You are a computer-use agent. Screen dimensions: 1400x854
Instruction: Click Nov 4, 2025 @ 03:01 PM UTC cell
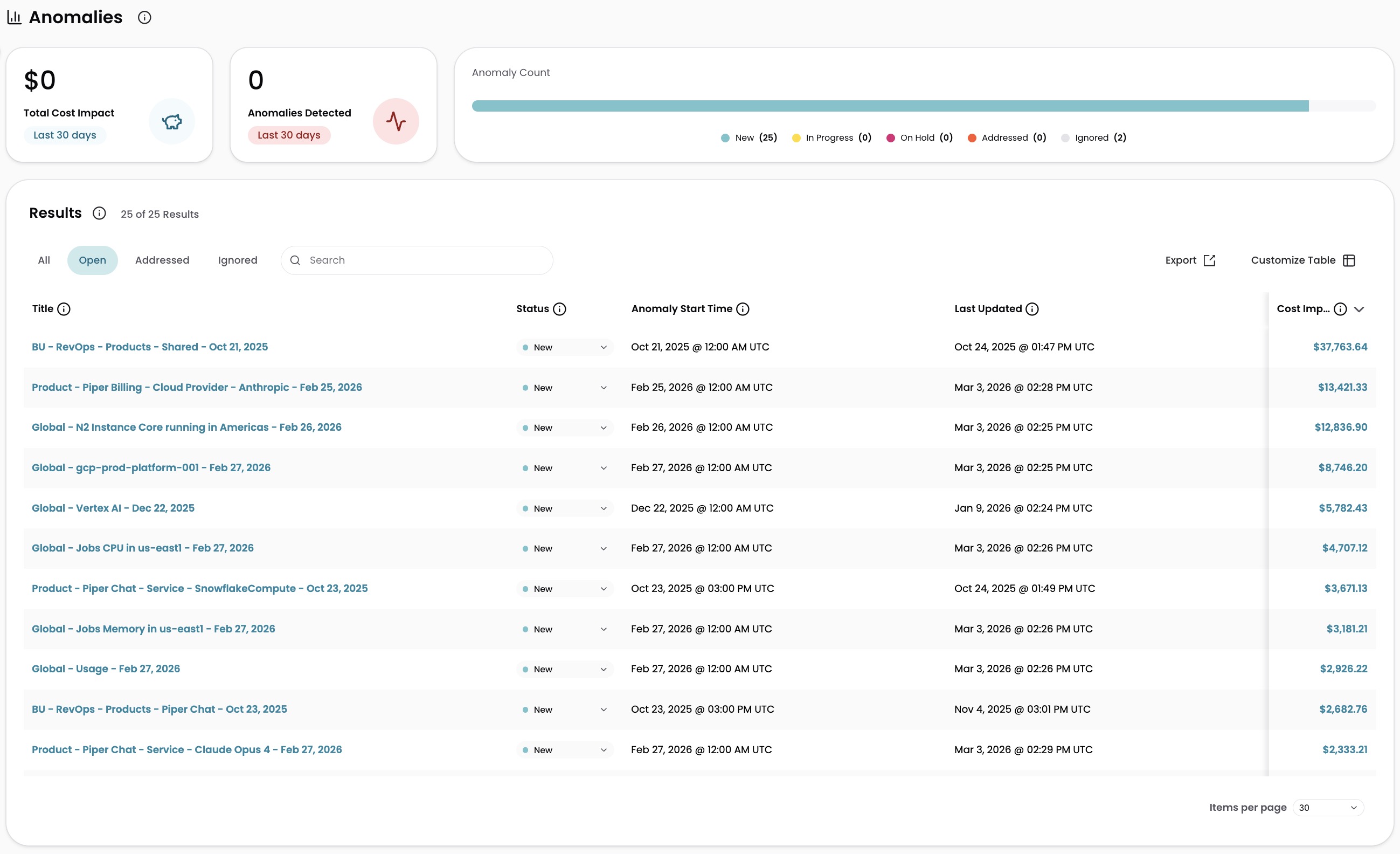coord(1023,709)
